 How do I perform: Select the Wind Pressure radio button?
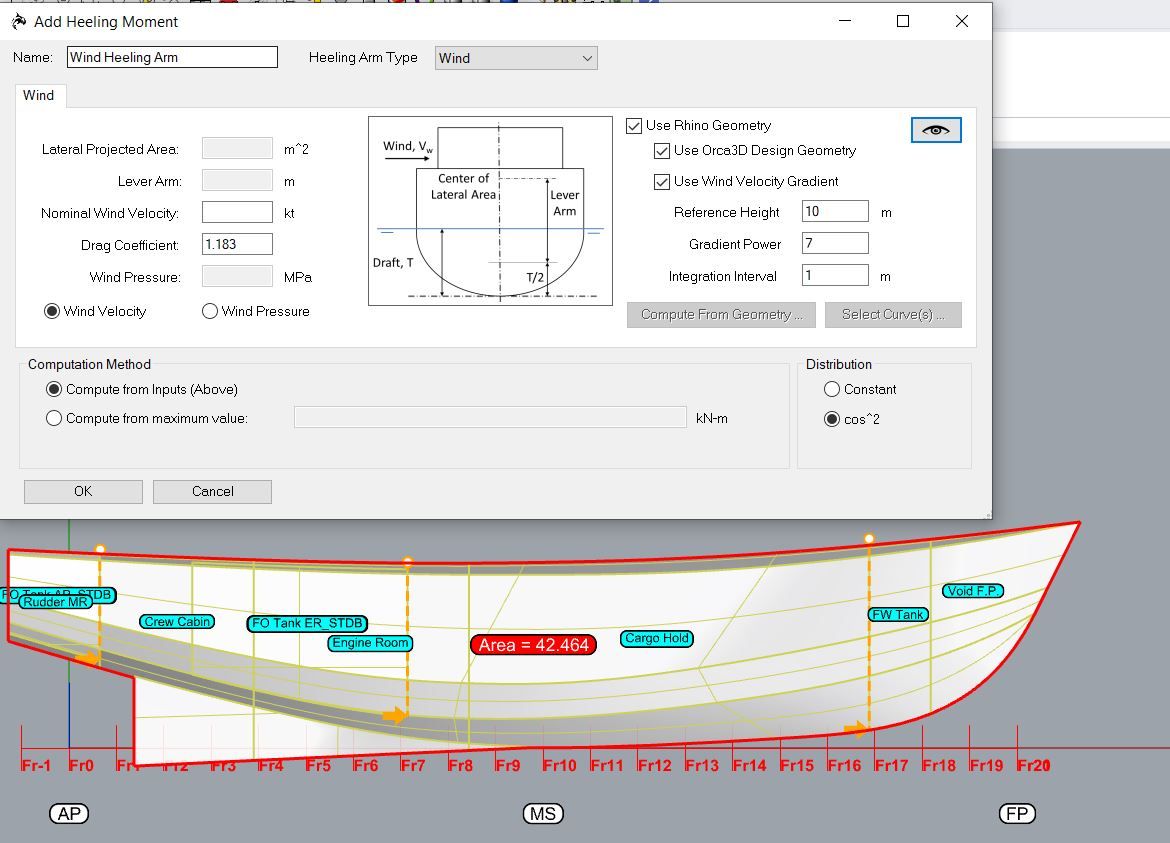[x=210, y=311]
